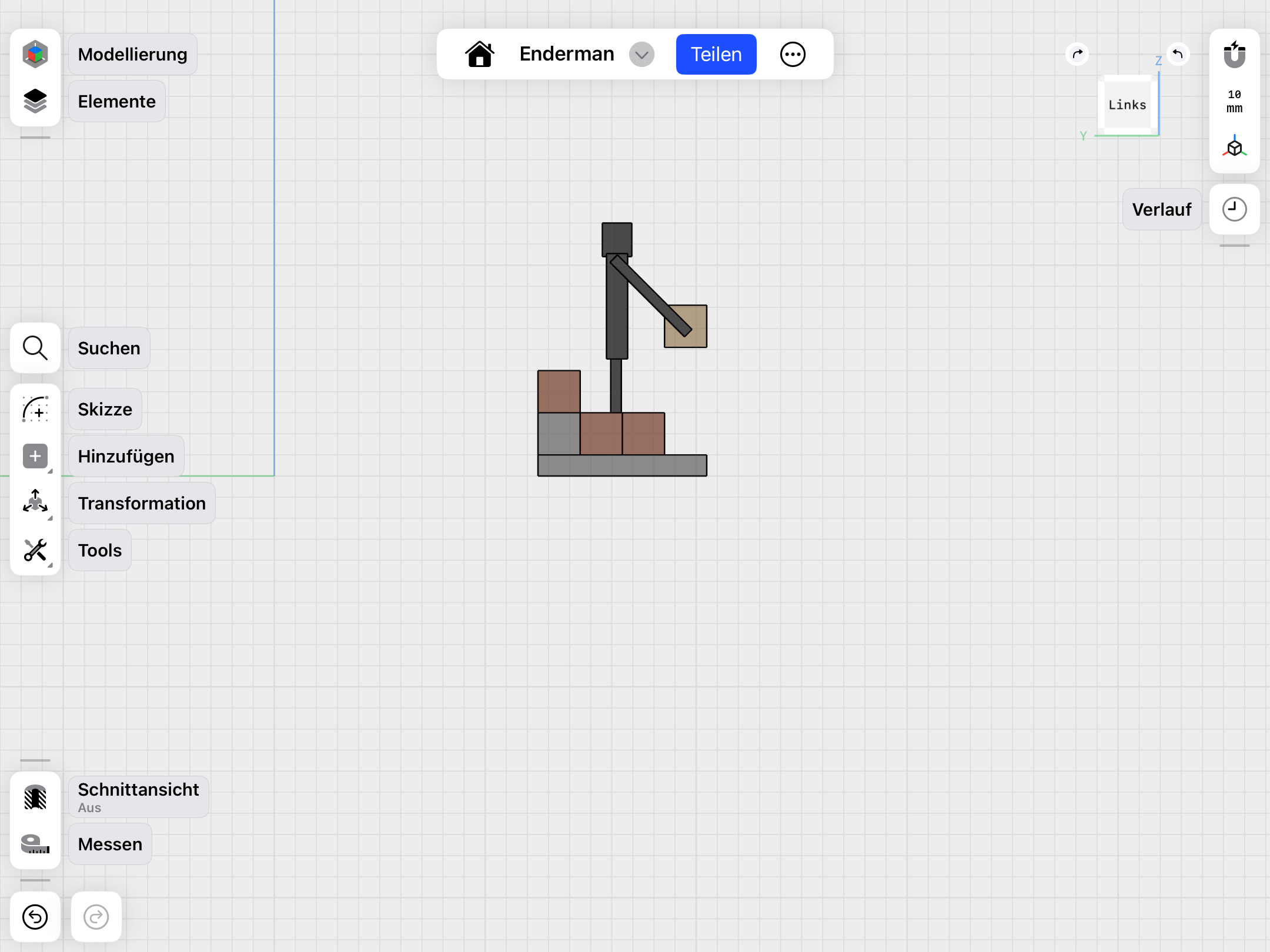This screenshot has height=952, width=1270.
Task: Select the Messen tape measure icon
Action: (35, 844)
